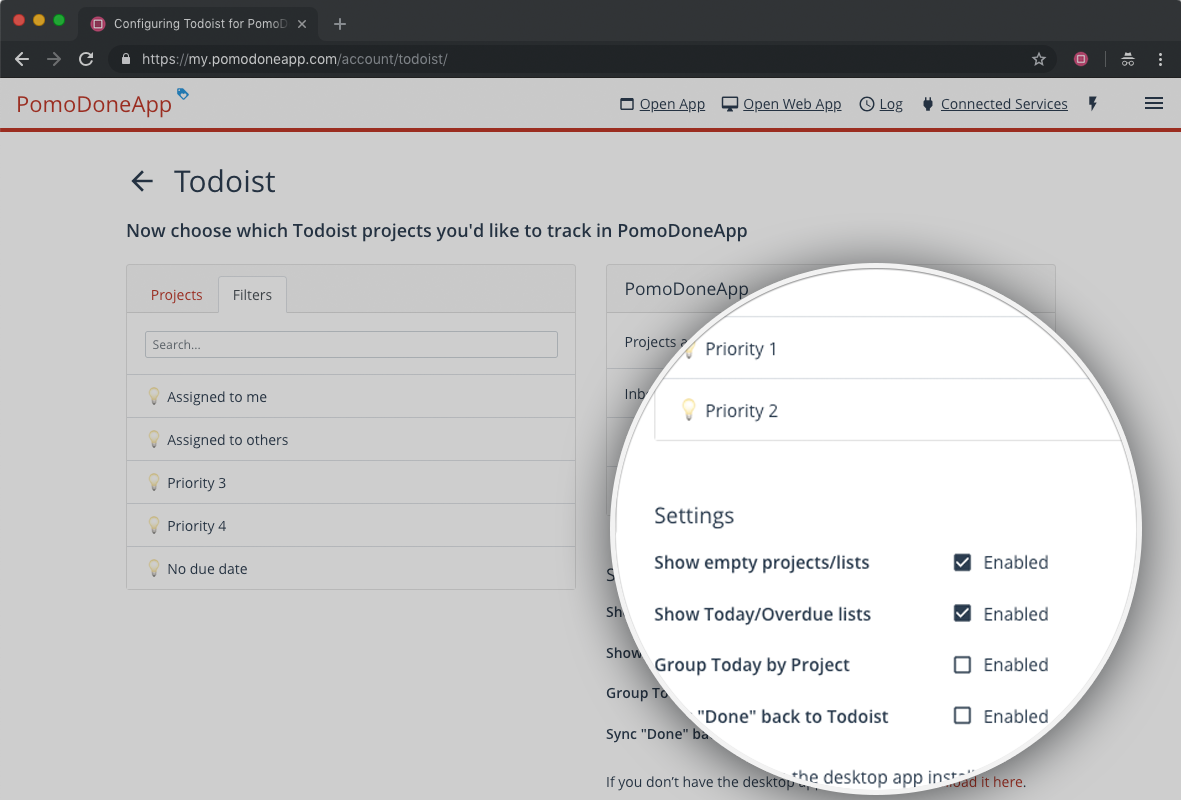This screenshot has width=1181, height=800.
Task: Click the "Settings" heading in the magnified view
Action: point(694,515)
